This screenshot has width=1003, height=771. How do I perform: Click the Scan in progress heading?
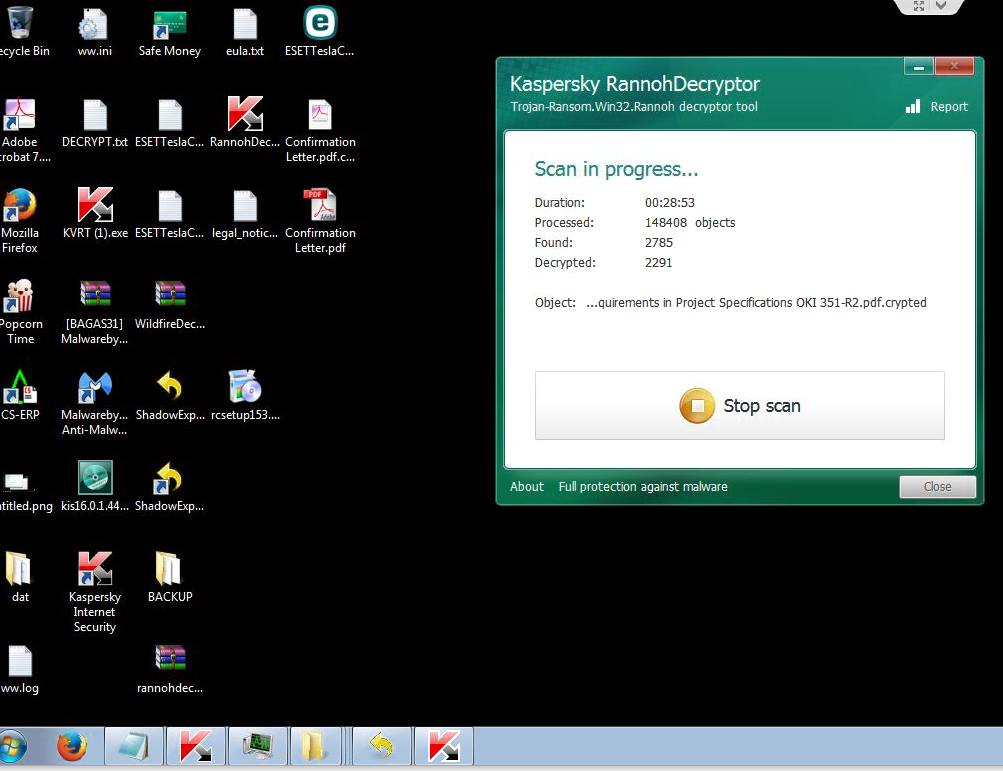tap(616, 169)
